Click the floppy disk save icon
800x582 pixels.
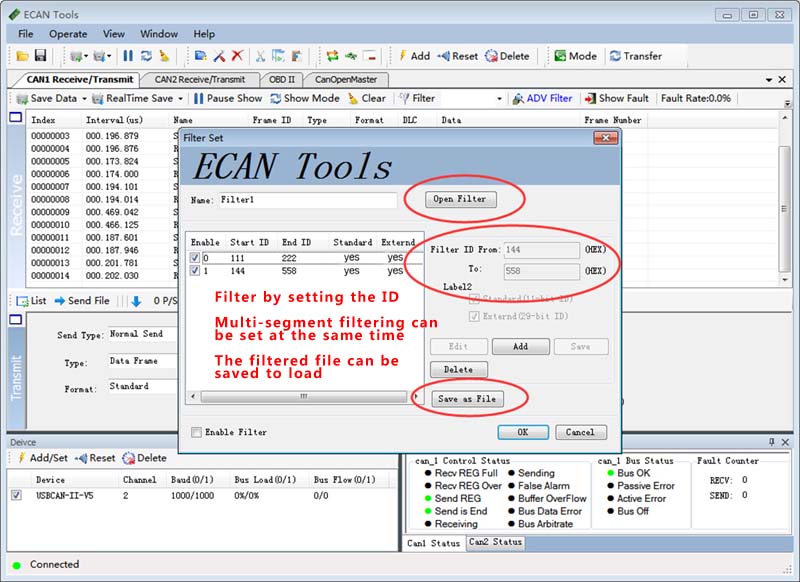click(40, 56)
